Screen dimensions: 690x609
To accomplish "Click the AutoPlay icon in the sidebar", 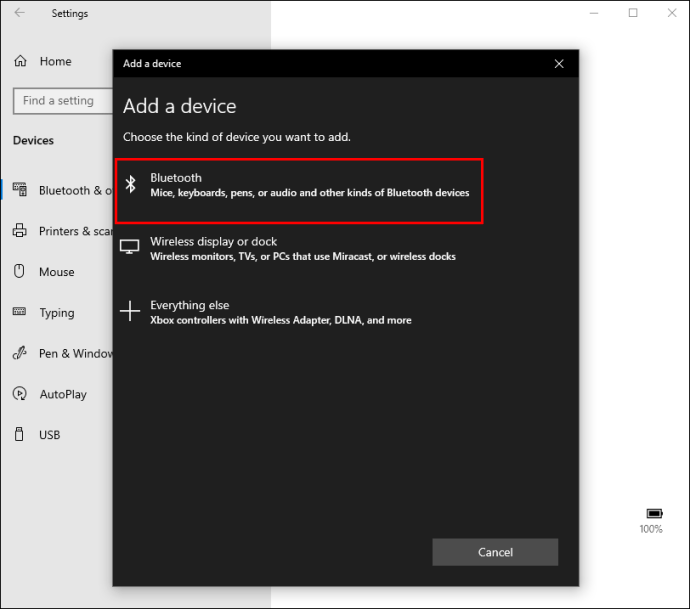I will [19, 393].
